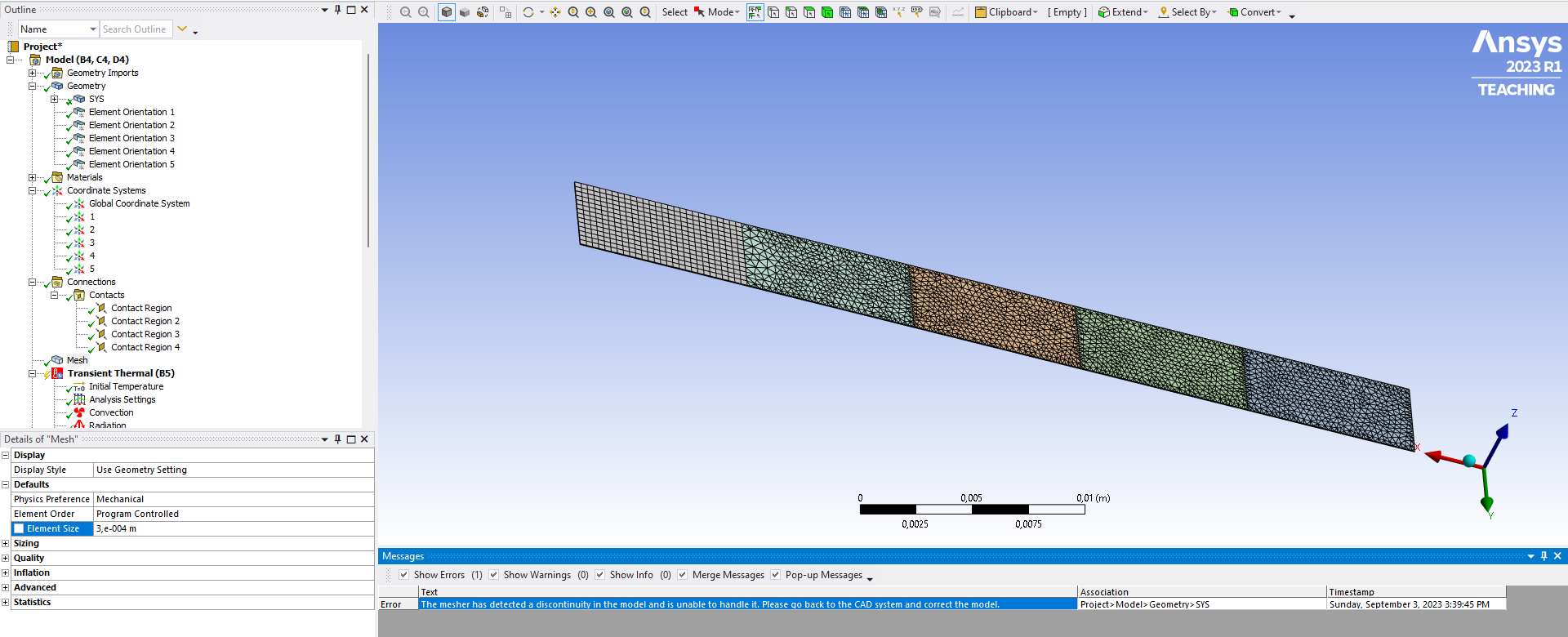Uncheck the Show Warnings checkbox

pos(494,575)
